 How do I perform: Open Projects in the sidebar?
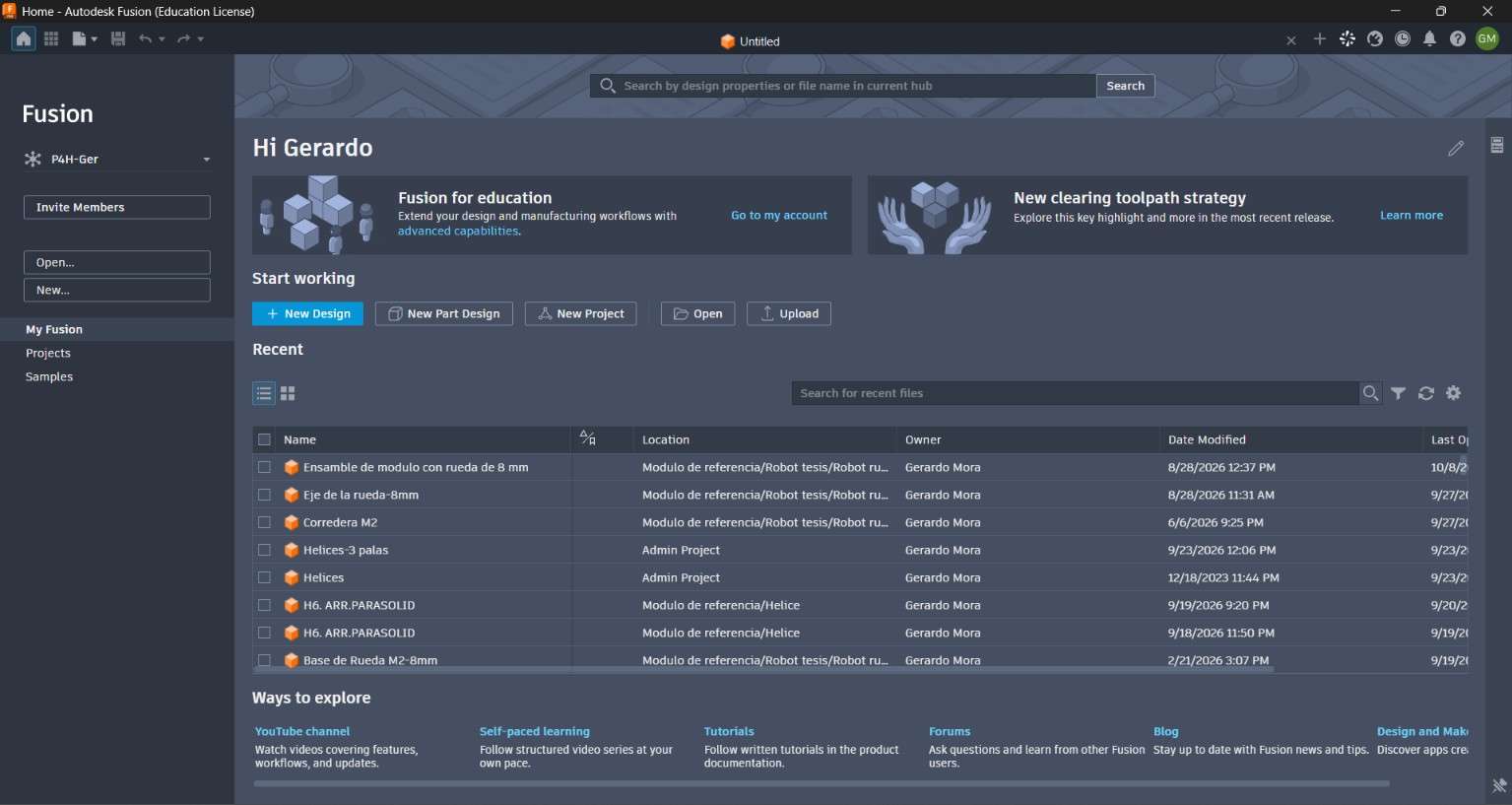(48, 353)
